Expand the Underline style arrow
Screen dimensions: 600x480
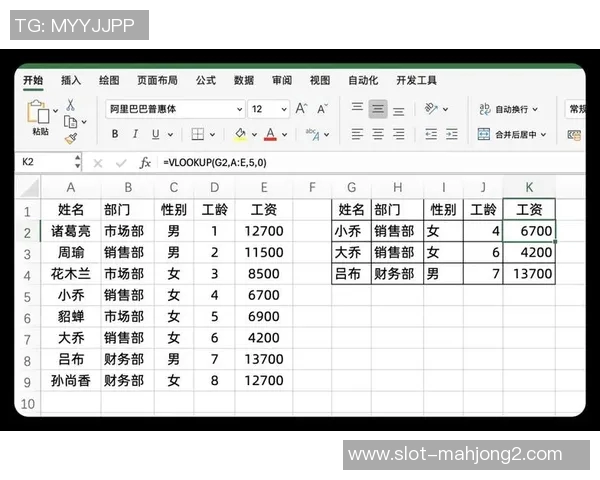(170, 135)
